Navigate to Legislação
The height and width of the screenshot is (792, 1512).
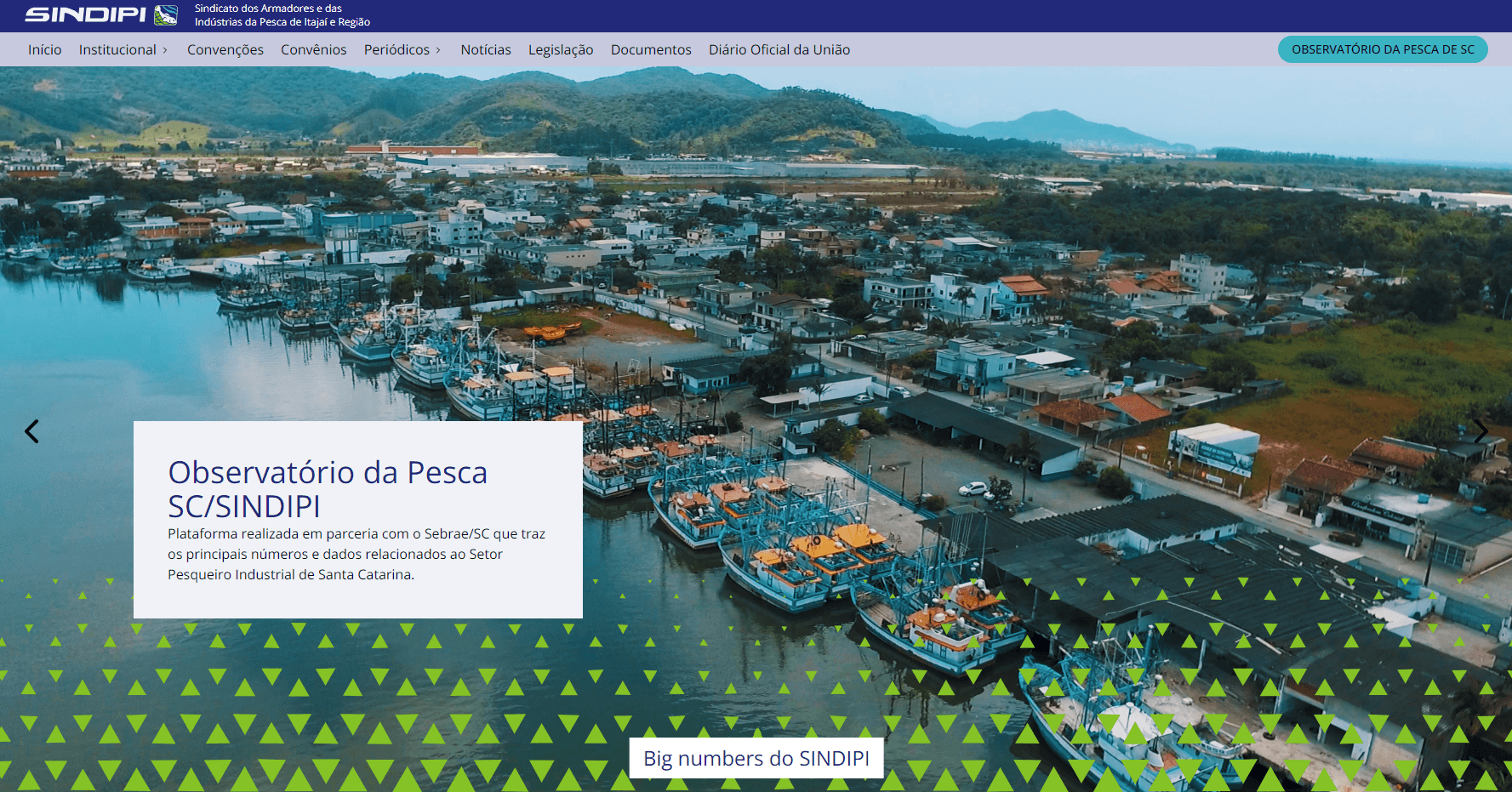(561, 50)
